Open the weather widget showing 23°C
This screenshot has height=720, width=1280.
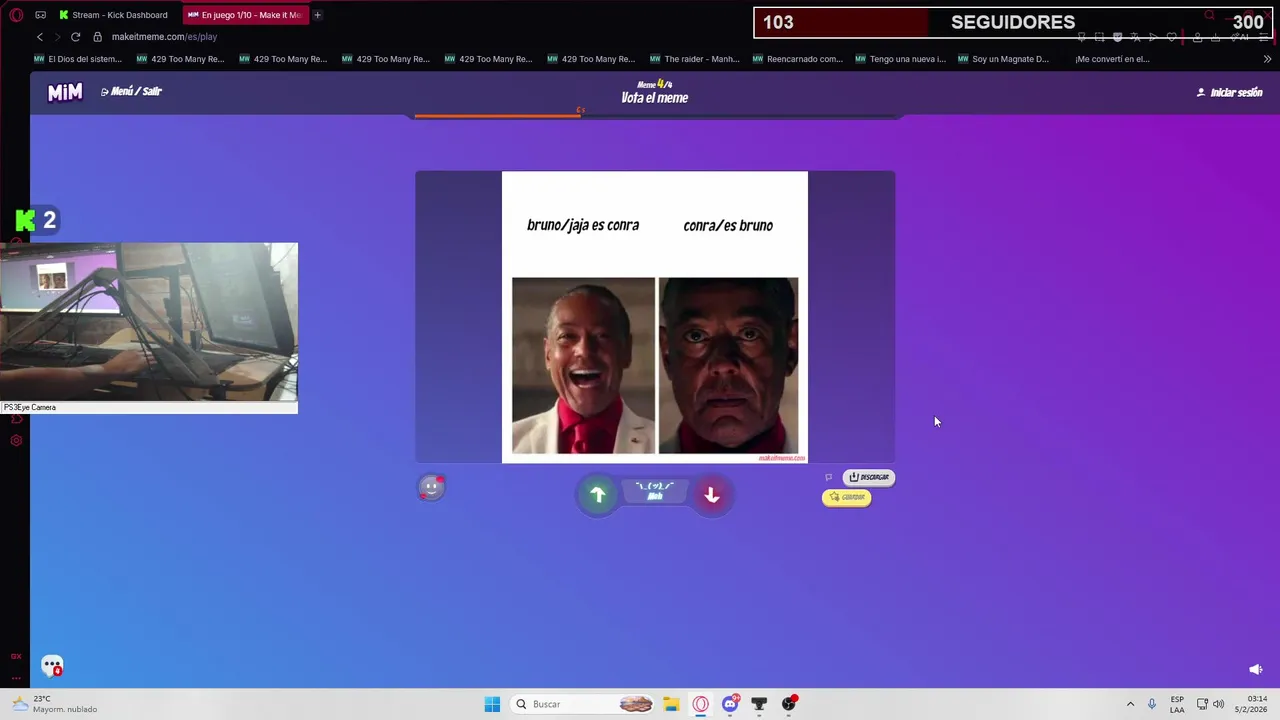pyautogui.click(x=55, y=704)
